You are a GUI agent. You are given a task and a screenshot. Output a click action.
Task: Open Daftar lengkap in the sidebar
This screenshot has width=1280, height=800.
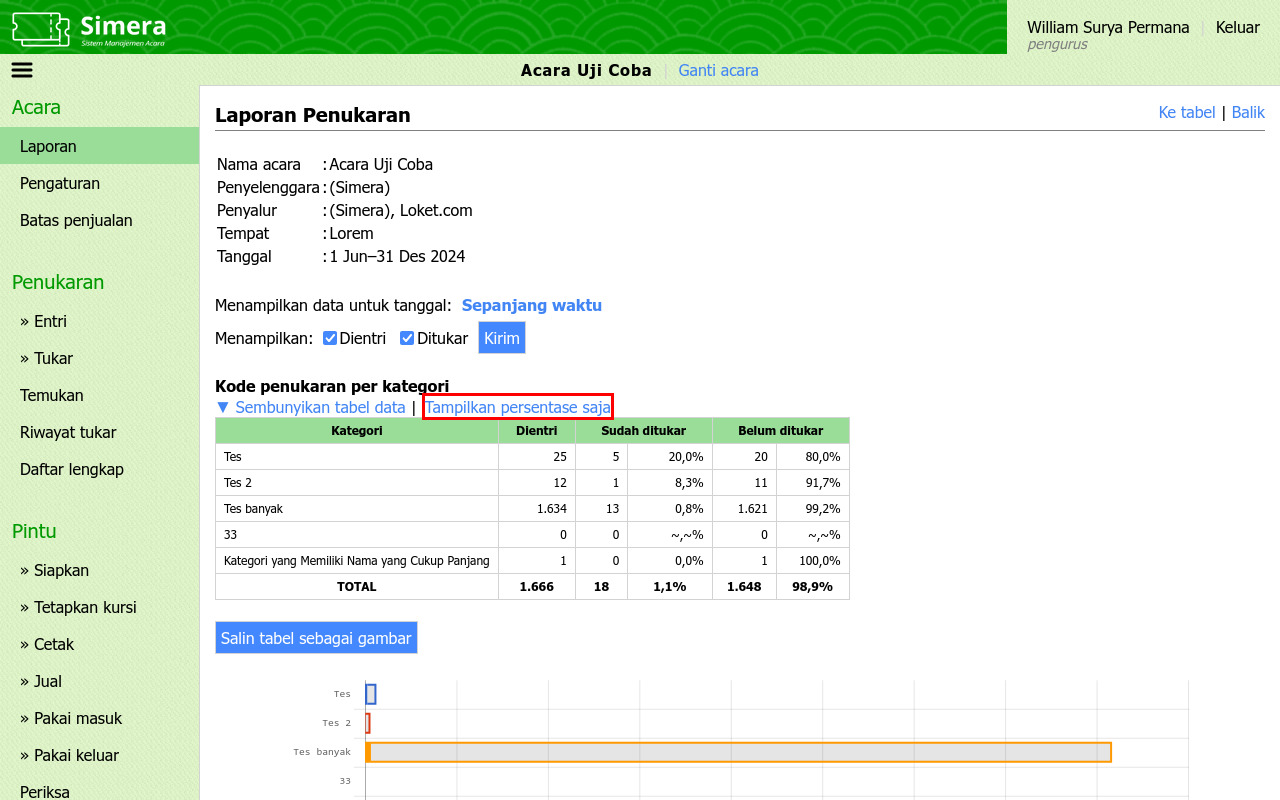99,469
